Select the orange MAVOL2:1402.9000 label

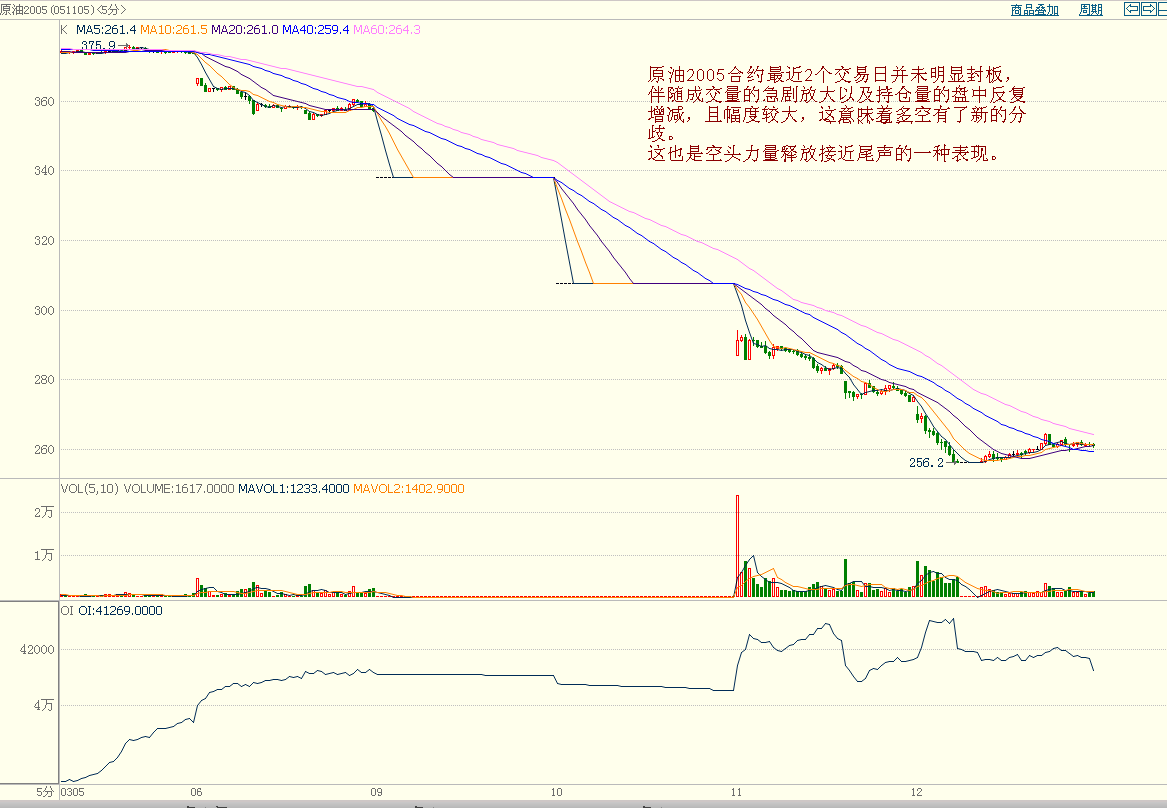[409, 488]
